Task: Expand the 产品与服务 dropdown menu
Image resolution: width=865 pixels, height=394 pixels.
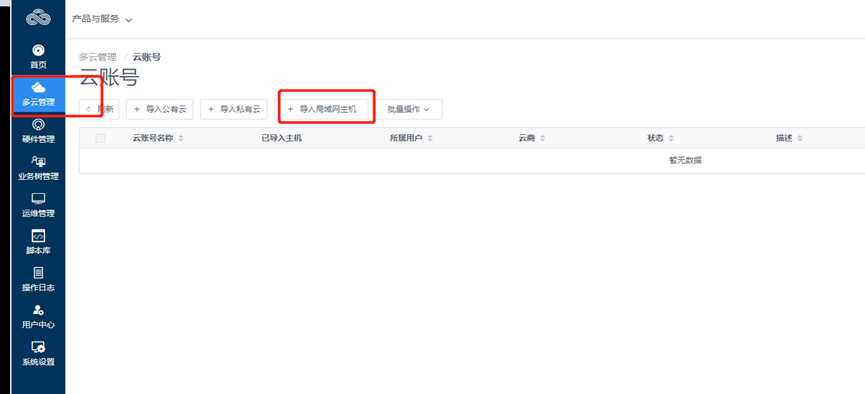Action: (x=102, y=19)
